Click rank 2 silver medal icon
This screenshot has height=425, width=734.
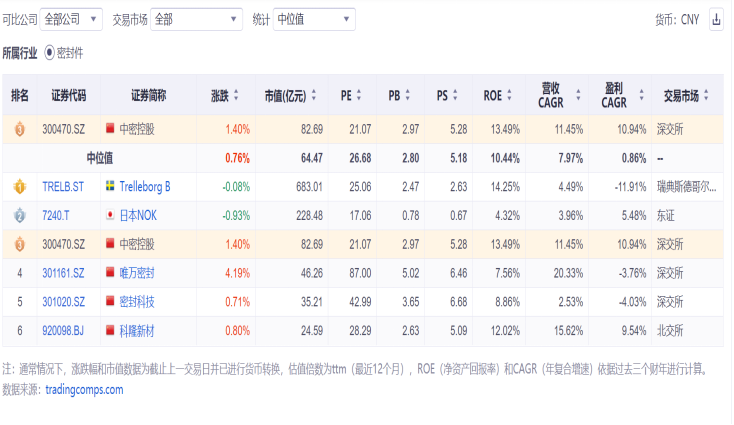(20, 216)
